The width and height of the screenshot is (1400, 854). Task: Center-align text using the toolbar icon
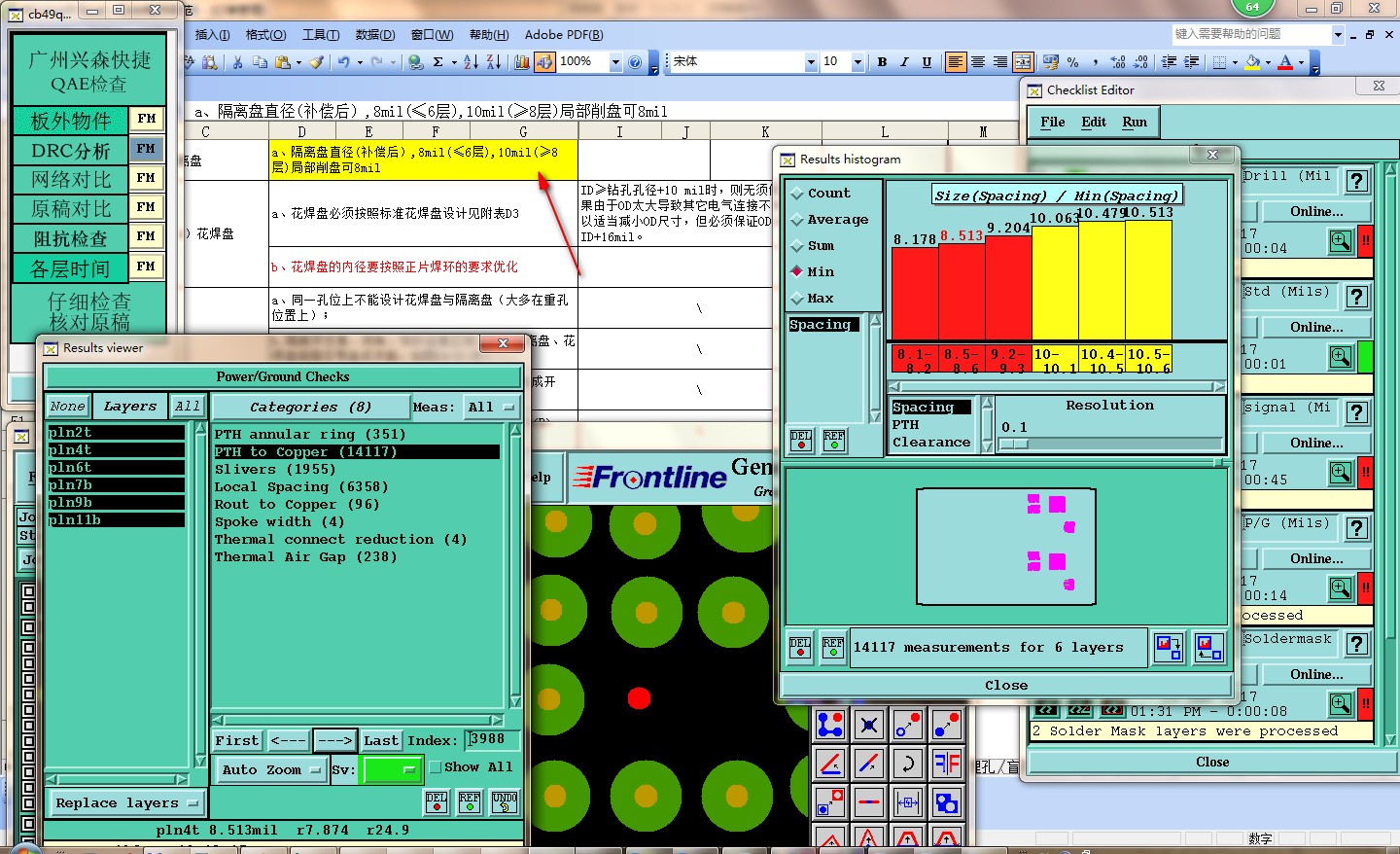978,61
